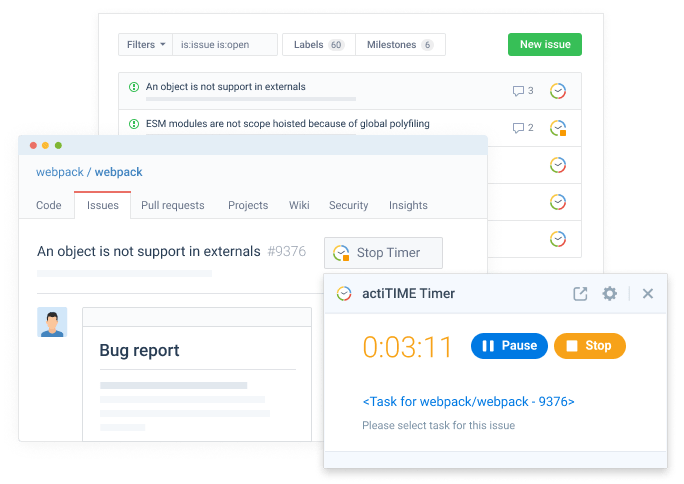This screenshot has width=684, height=484.
Task: Open issue 'An object is not support in externals' in list
Action: [x=226, y=87]
